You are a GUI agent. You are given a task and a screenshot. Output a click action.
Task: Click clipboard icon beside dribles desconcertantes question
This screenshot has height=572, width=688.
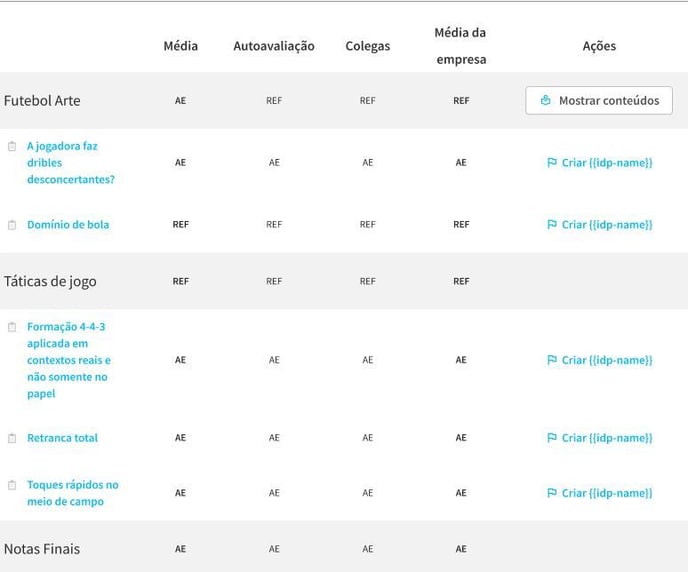click(12, 146)
